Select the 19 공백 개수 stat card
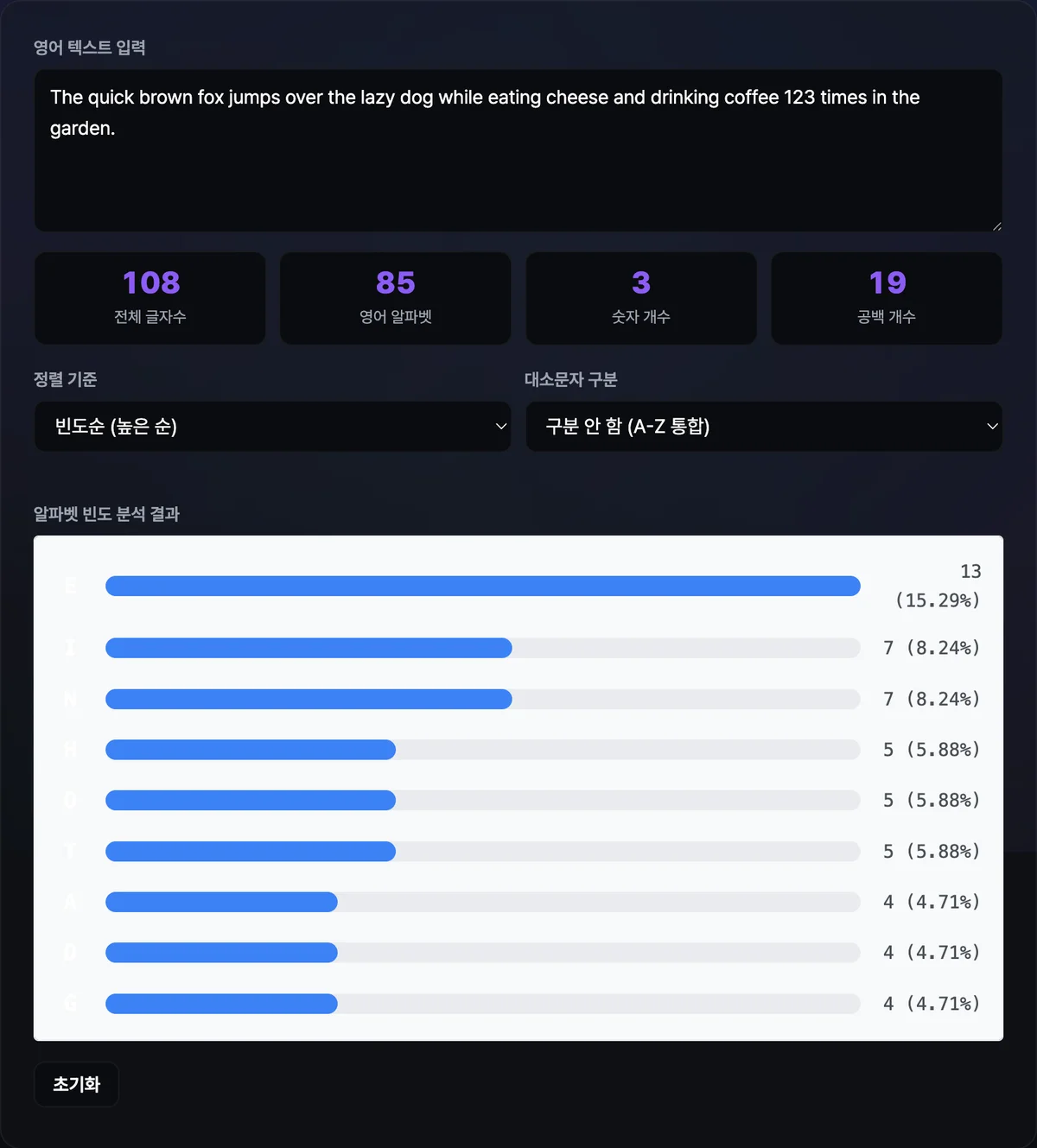Viewport: 1037px width, 1148px height. pos(887,298)
